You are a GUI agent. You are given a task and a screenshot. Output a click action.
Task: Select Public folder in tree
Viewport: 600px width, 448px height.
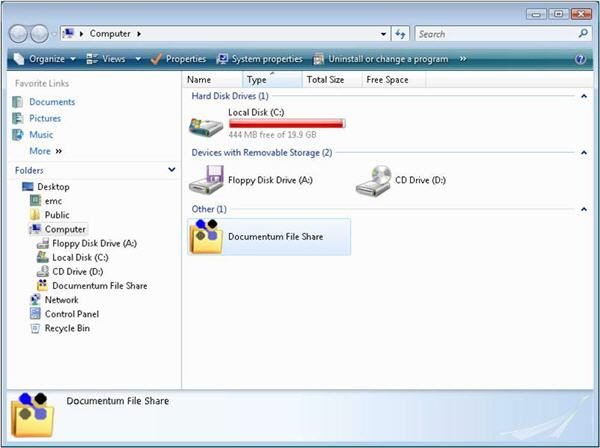click(57, 215)
